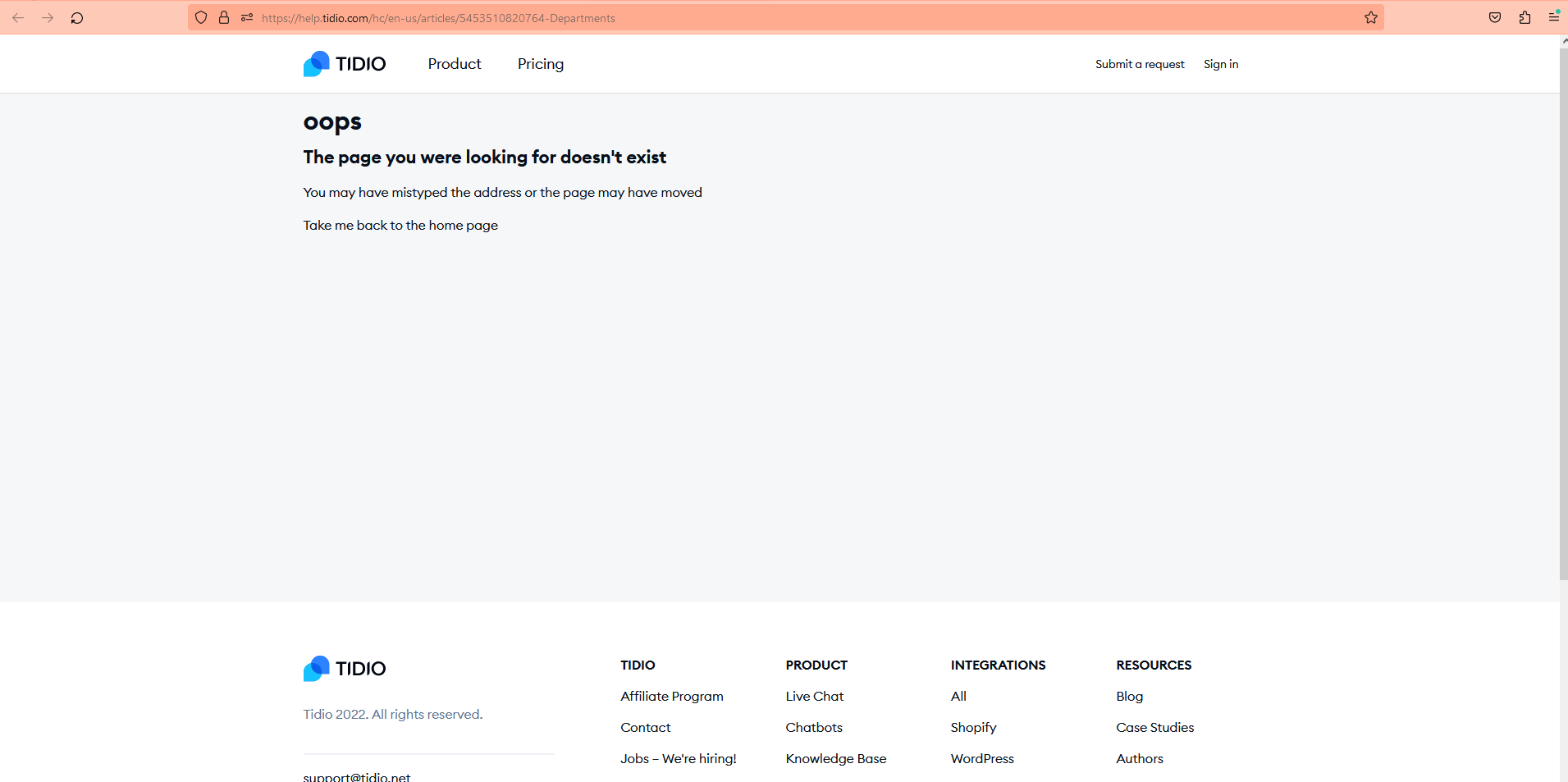The height and width of the screenshot is (782, 1568).
Task: Open the extensions puzzle icon
Action: tap(1525, 18)
